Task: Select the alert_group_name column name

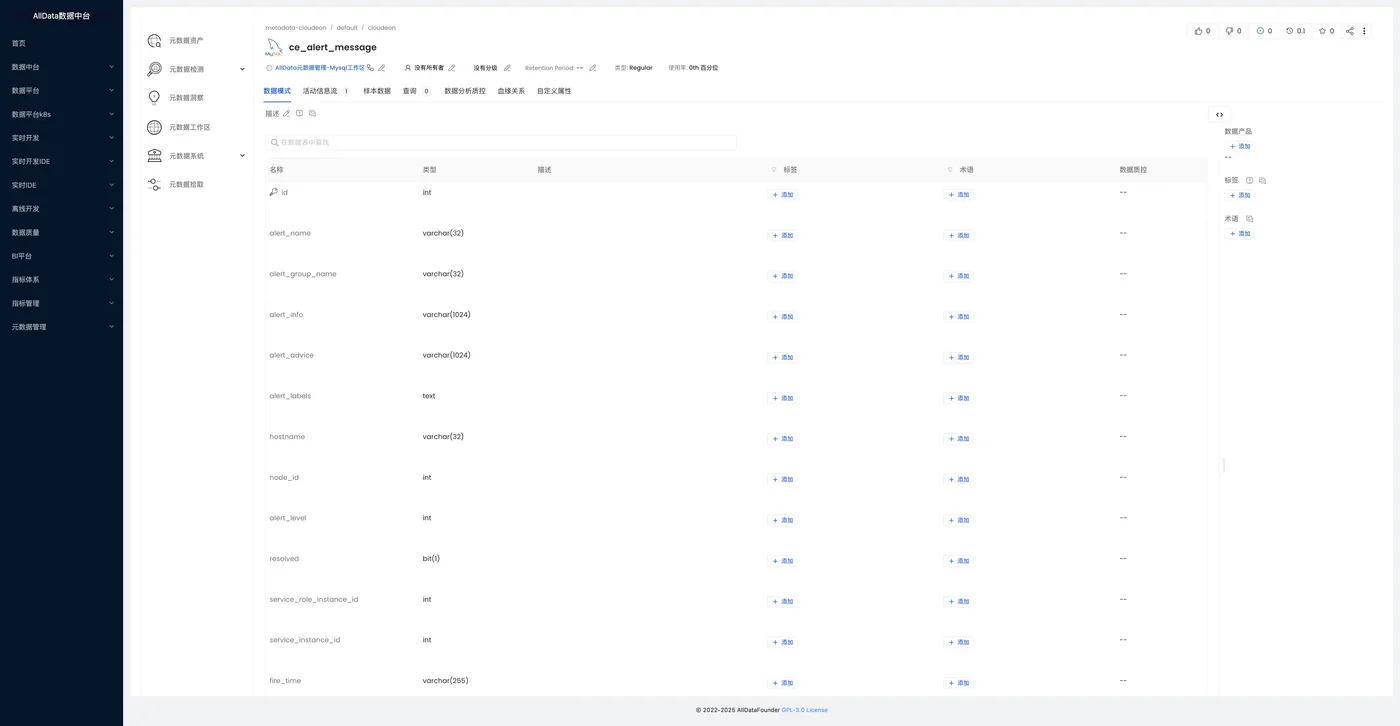Action: pos(303,274)
